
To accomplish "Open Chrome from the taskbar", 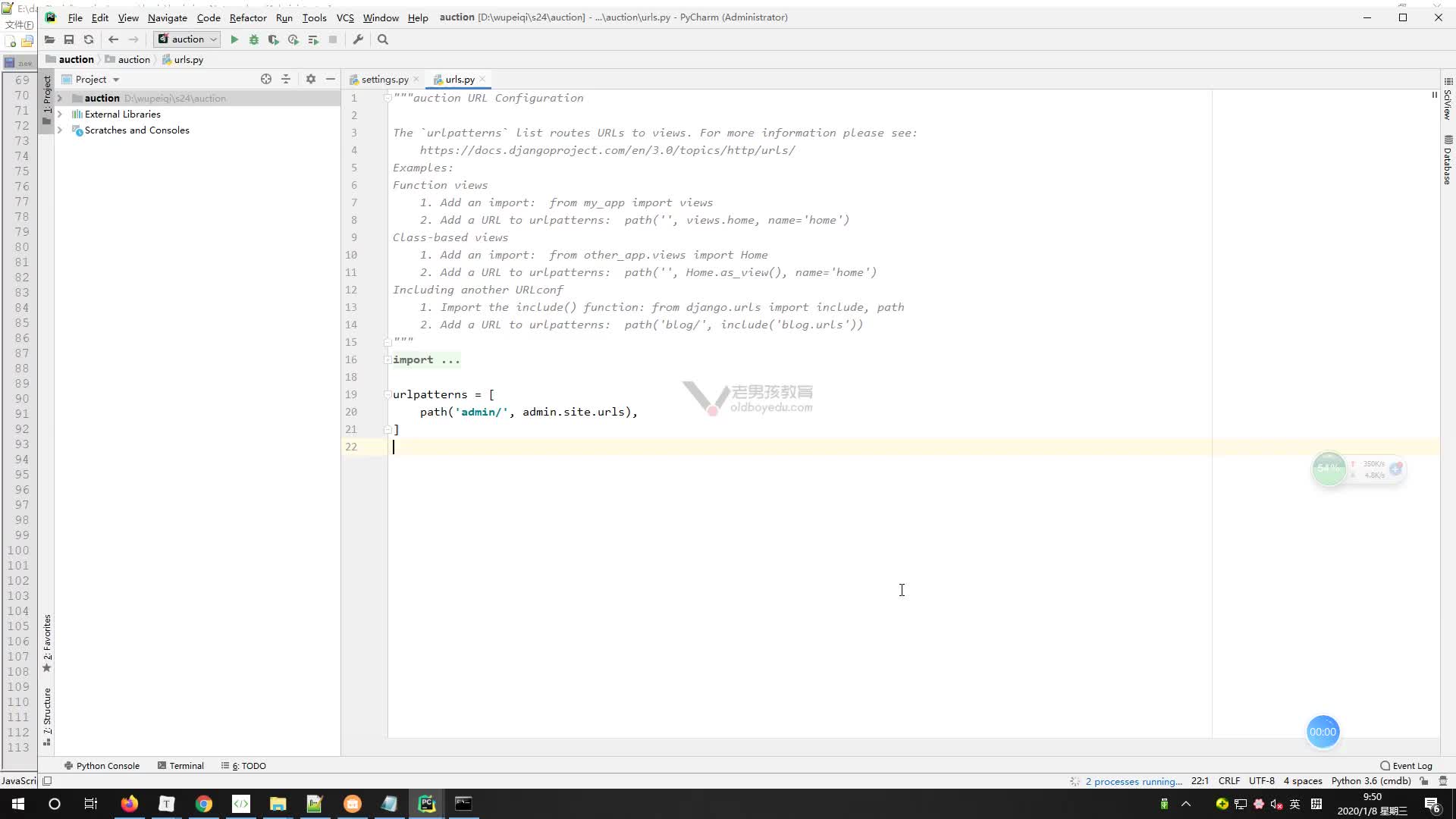I will click(204, 804).
